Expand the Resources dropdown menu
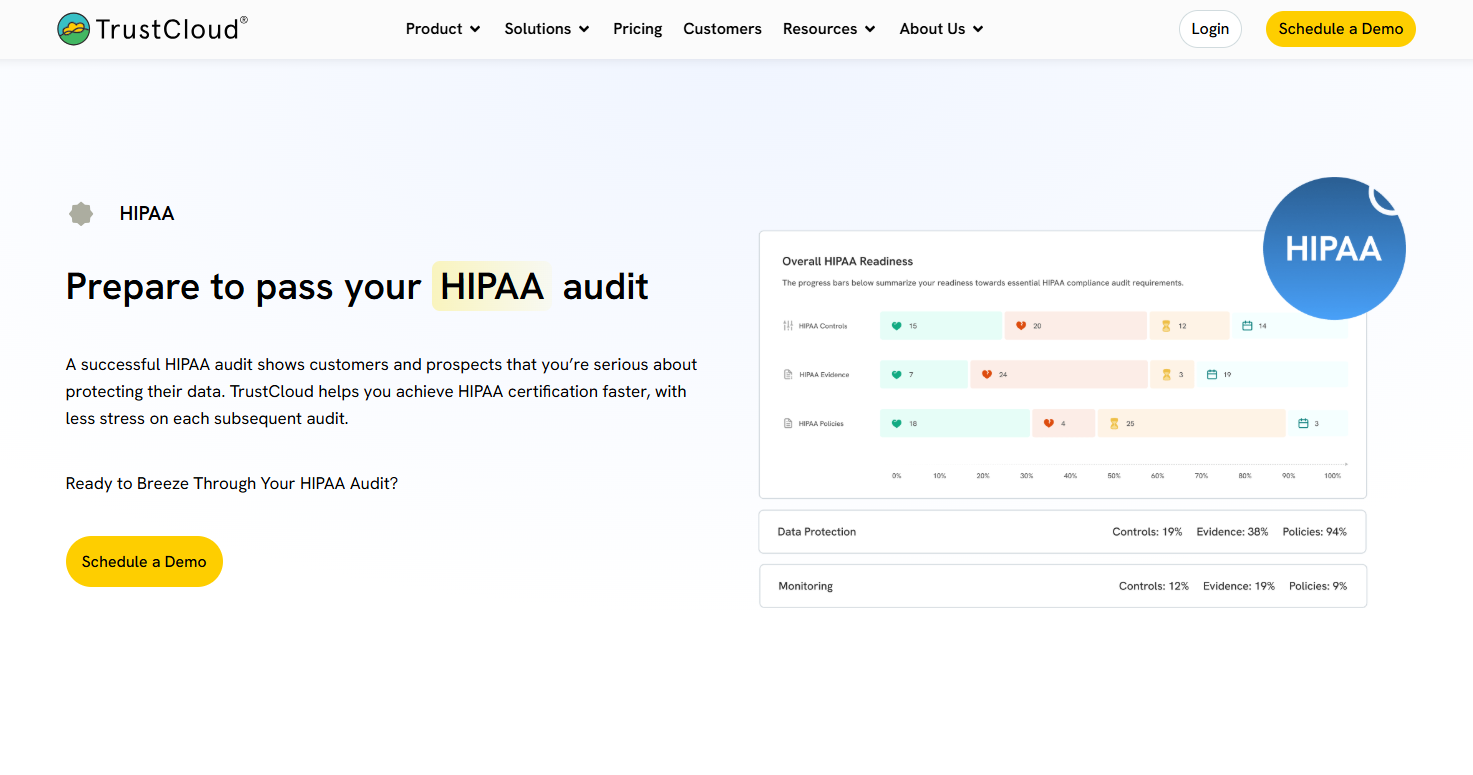 (x=829, y=29)
